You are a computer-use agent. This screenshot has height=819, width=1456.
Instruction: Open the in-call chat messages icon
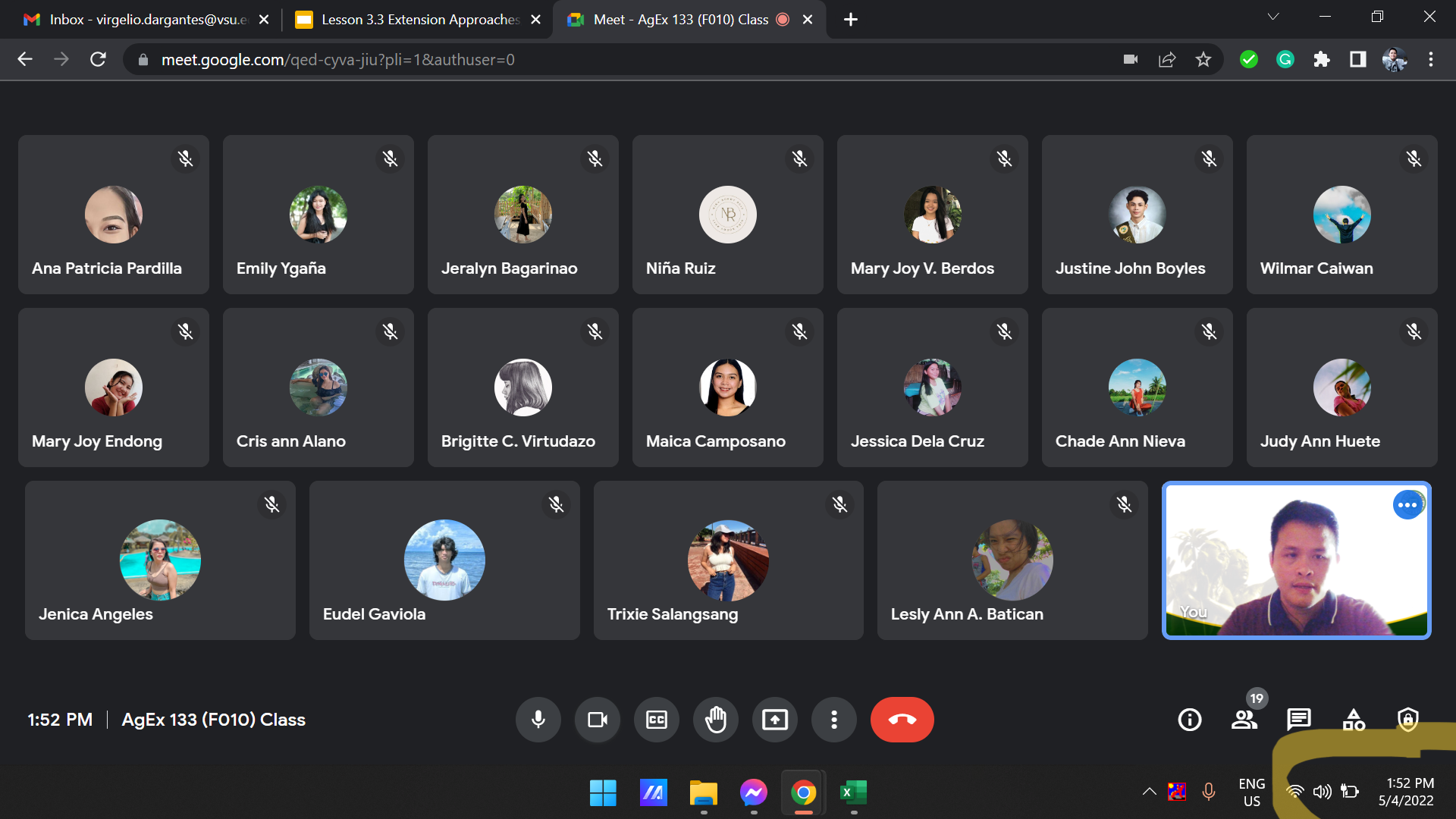click(1298, 719)
